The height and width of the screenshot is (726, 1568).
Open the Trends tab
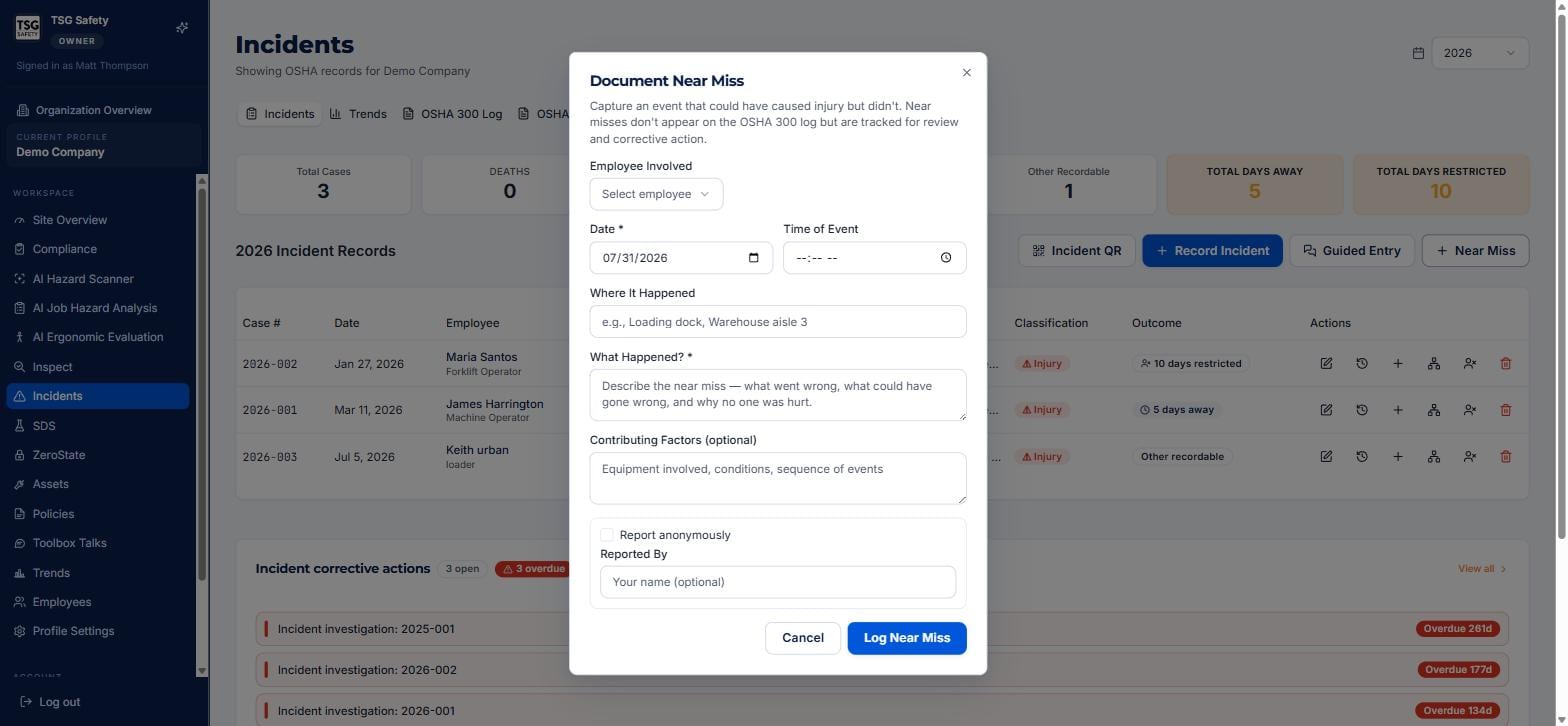[358, 114]
